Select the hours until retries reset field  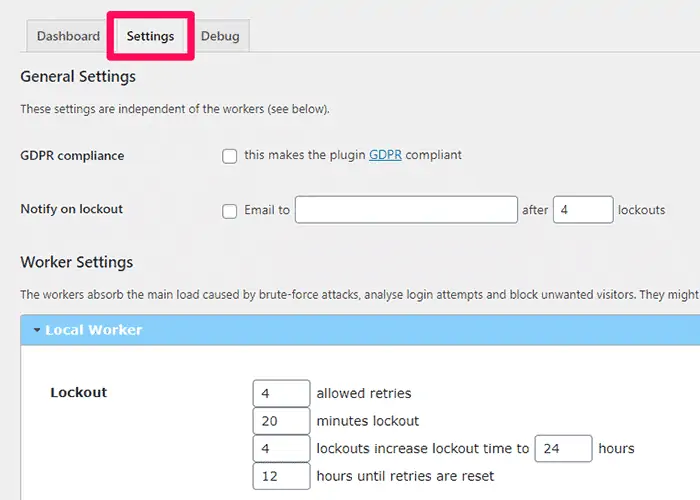281,476
